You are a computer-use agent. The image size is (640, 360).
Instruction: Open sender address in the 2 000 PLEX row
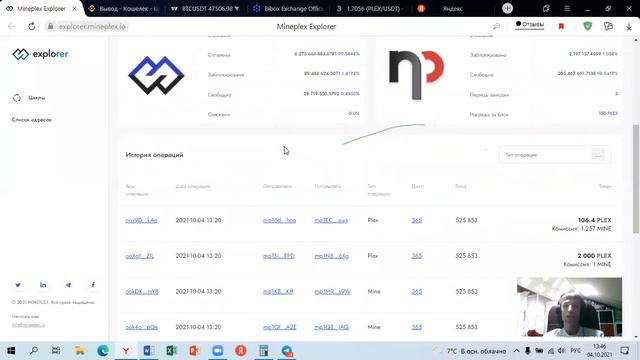click(x=279, y=256)
